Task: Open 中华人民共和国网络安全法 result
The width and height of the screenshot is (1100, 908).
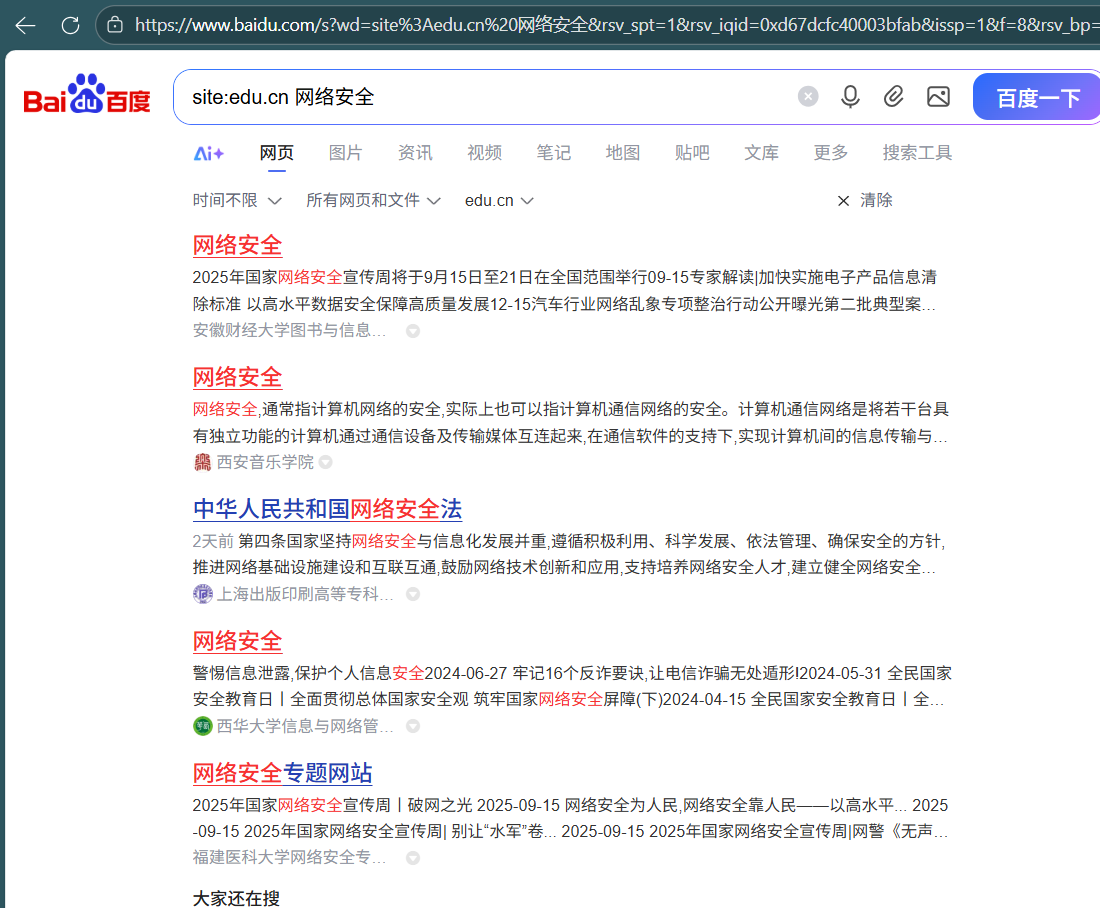Action: pos(328,509)
